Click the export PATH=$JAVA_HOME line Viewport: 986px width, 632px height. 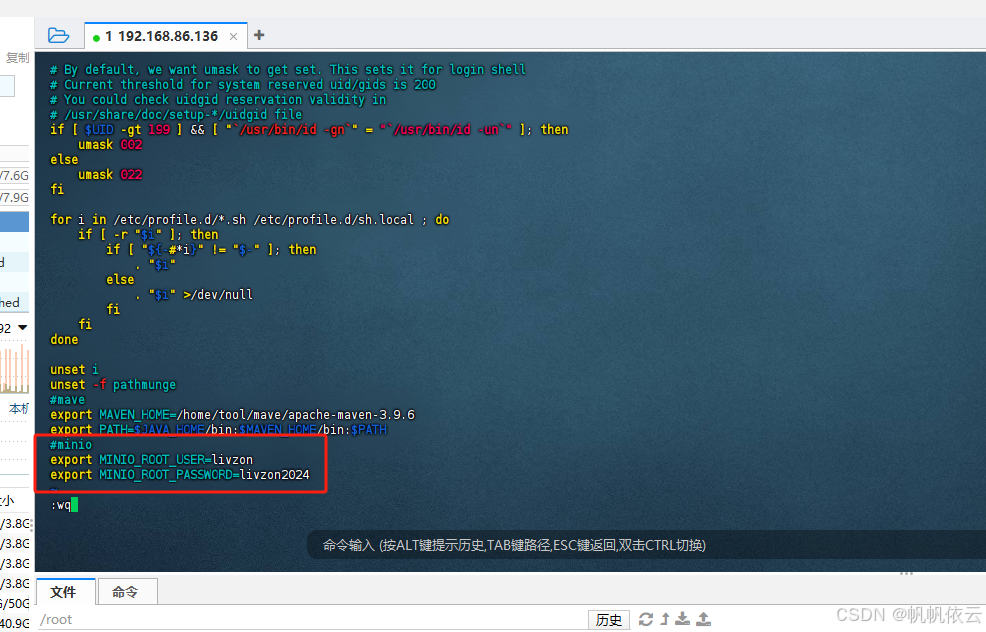(218, 430)
